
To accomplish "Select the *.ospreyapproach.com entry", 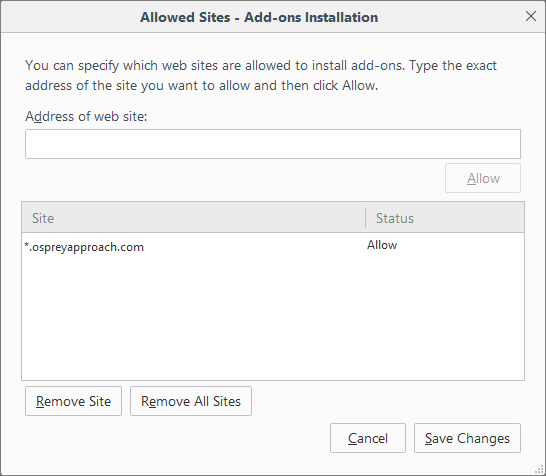I will point(273,247).
